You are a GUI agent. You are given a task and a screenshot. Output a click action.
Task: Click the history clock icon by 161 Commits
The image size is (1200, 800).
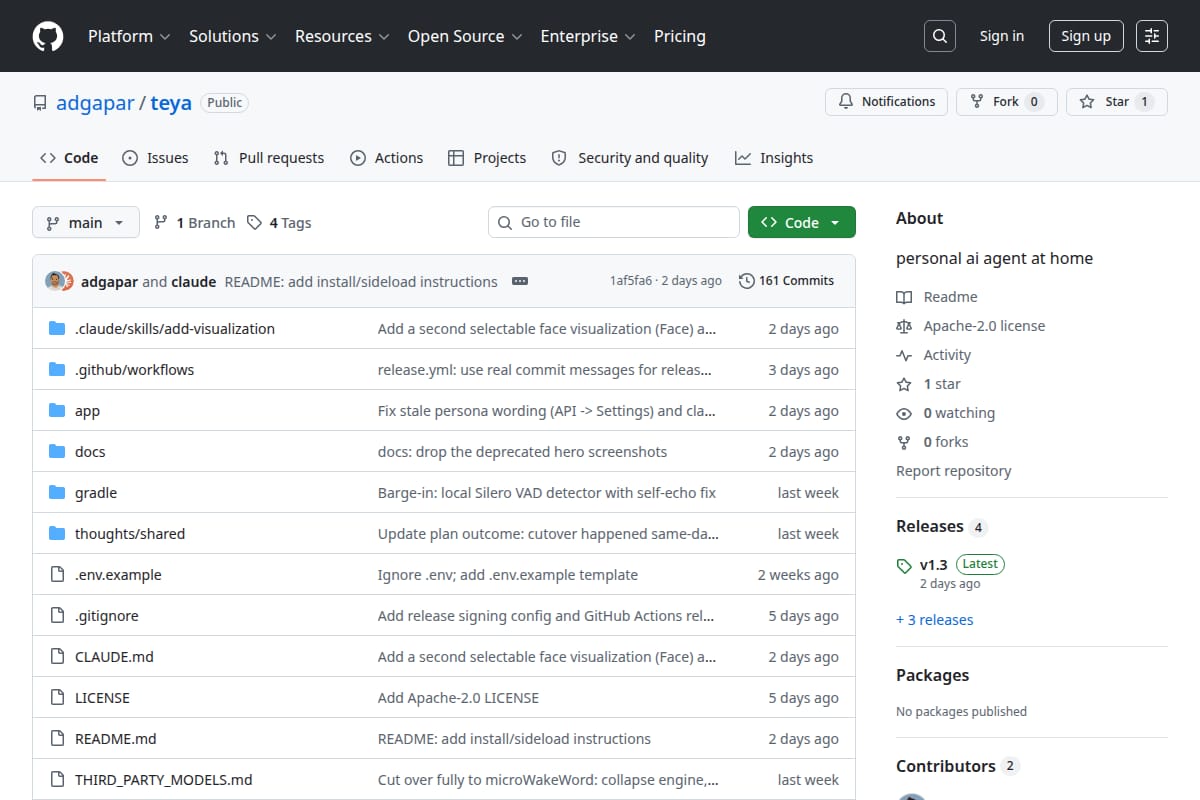(x=746, y=281)
